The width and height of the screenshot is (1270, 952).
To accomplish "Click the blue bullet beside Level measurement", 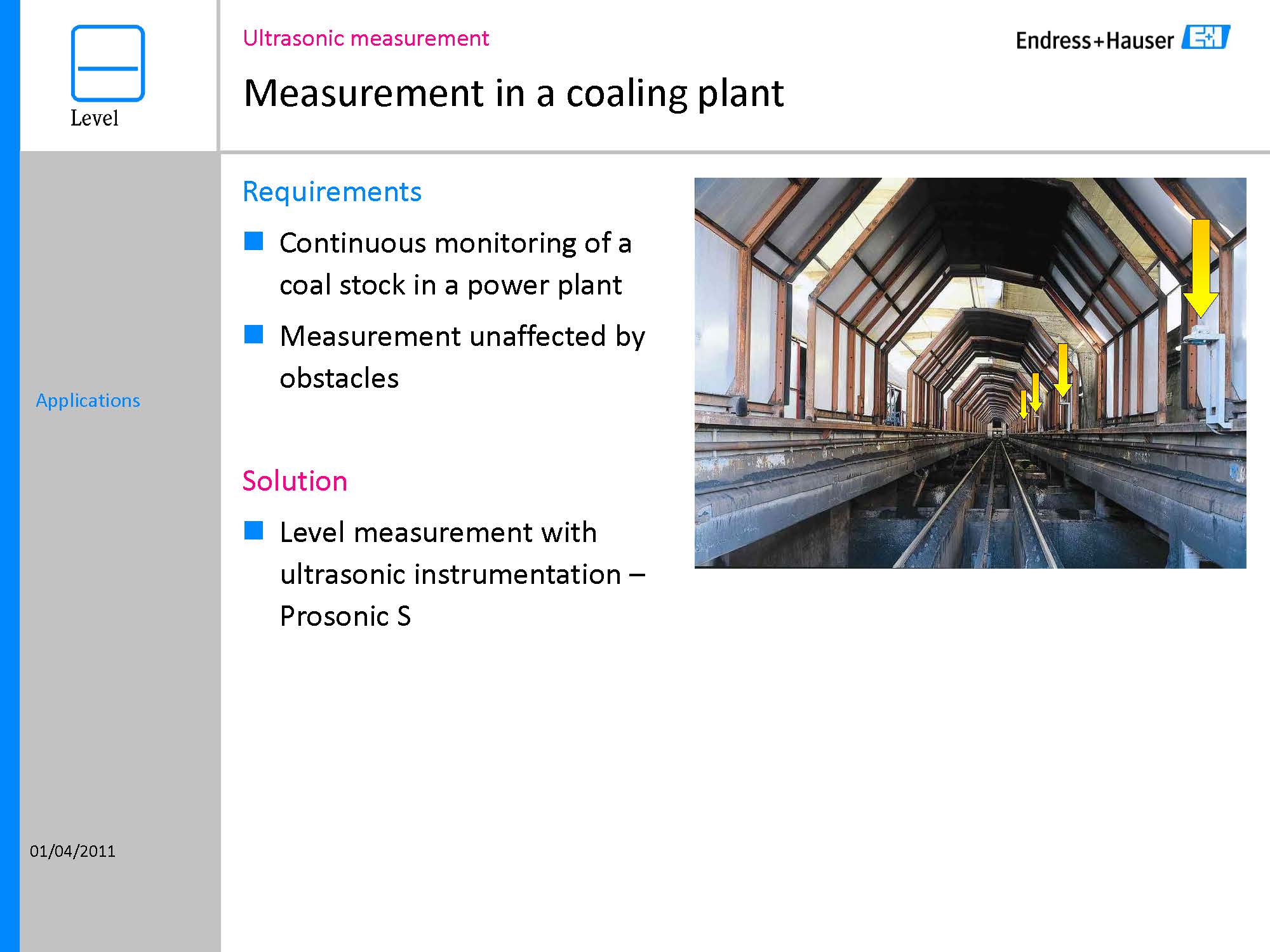I will pos(253,531).
